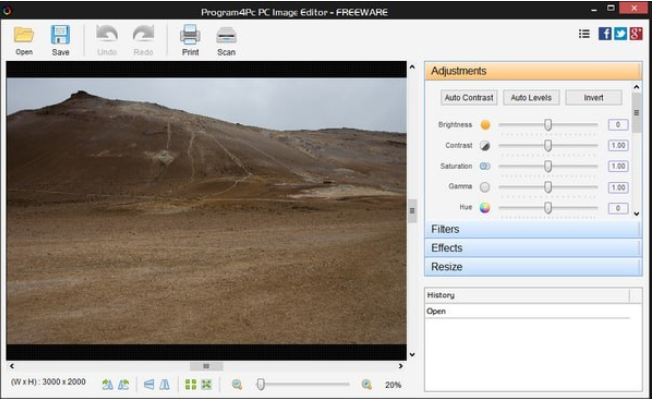Click the Saturation value field
Viewport: 652px width, 399px height.
pyautogui.click(x=618, y=166)
